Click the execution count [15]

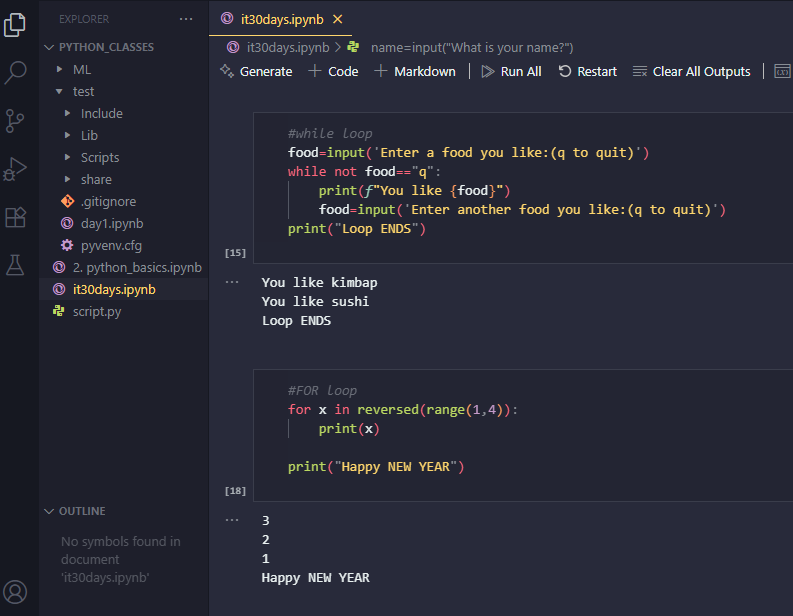[x=235, y=252]
